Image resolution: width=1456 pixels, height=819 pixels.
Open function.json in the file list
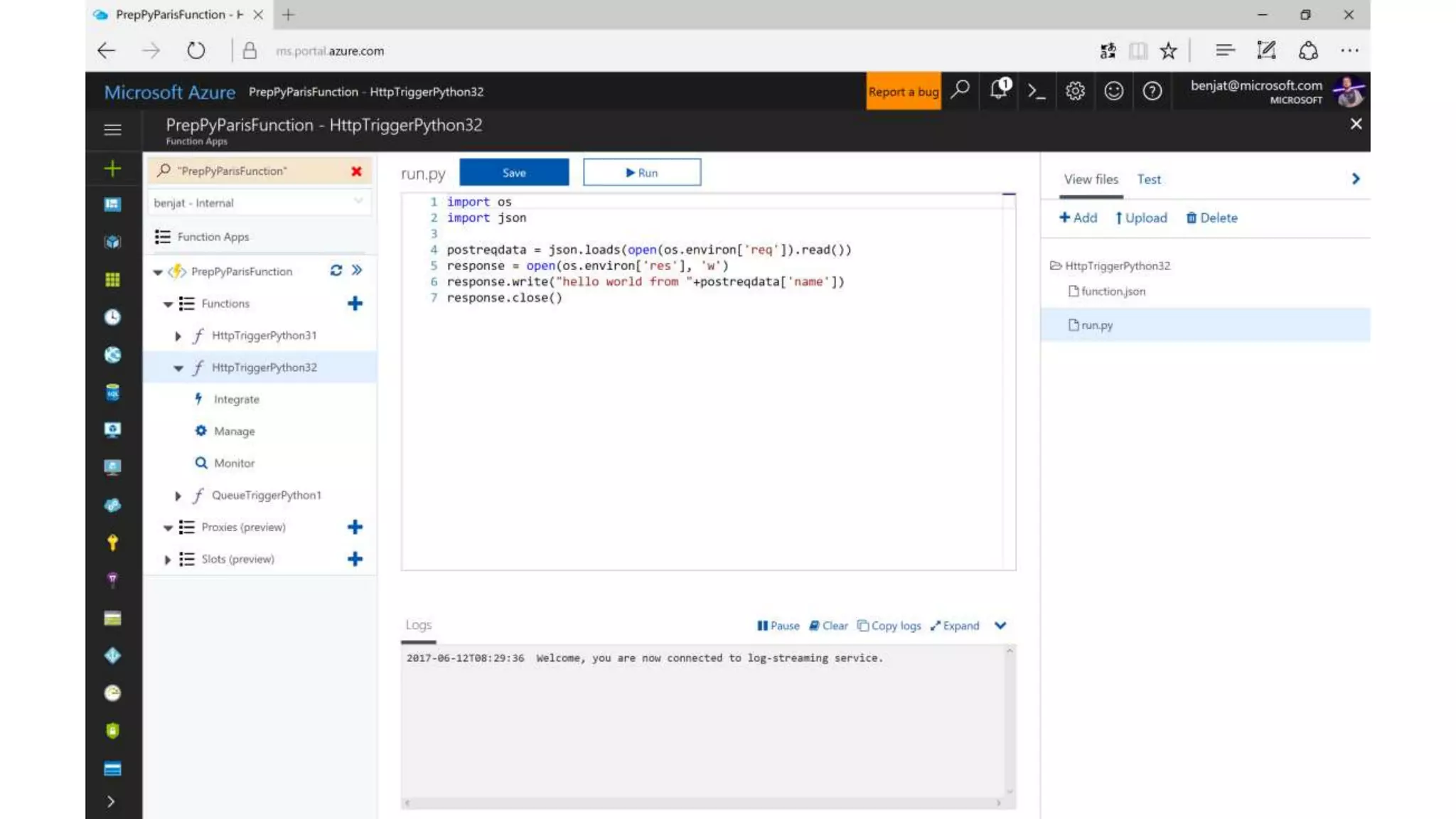pyautogui.click(x=1113, y=291)
